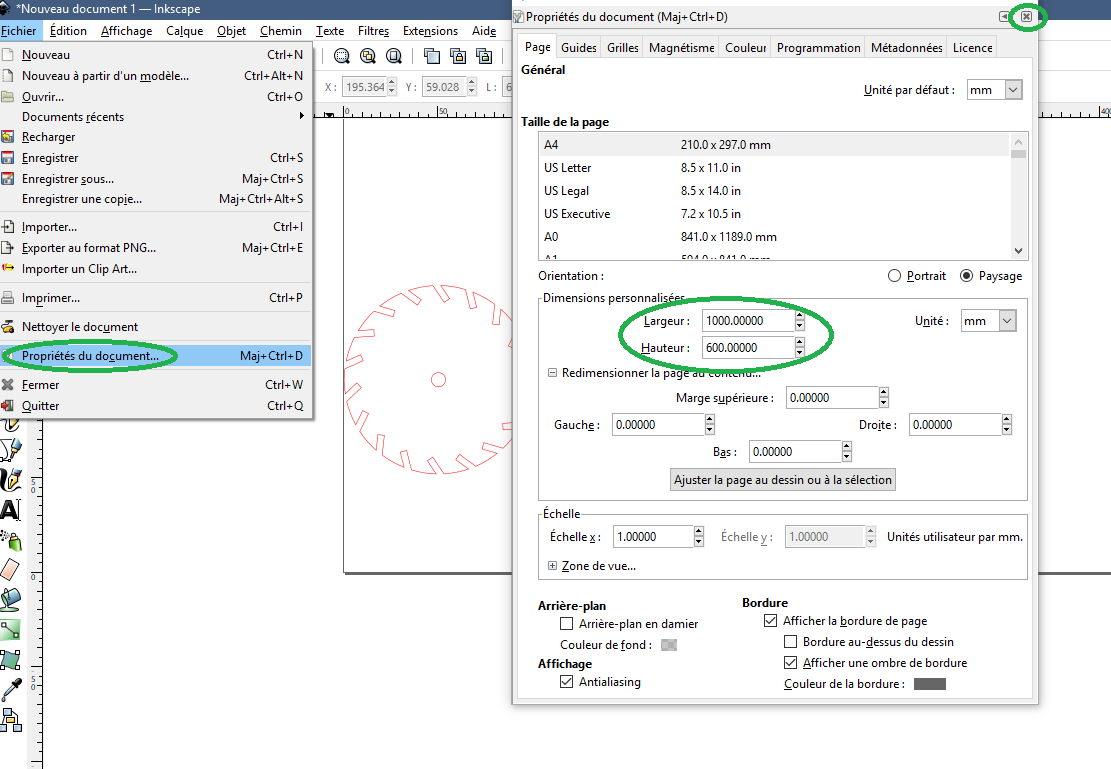Select the color dropper tool
1111x769 pixels.
[x=11, y=690]
